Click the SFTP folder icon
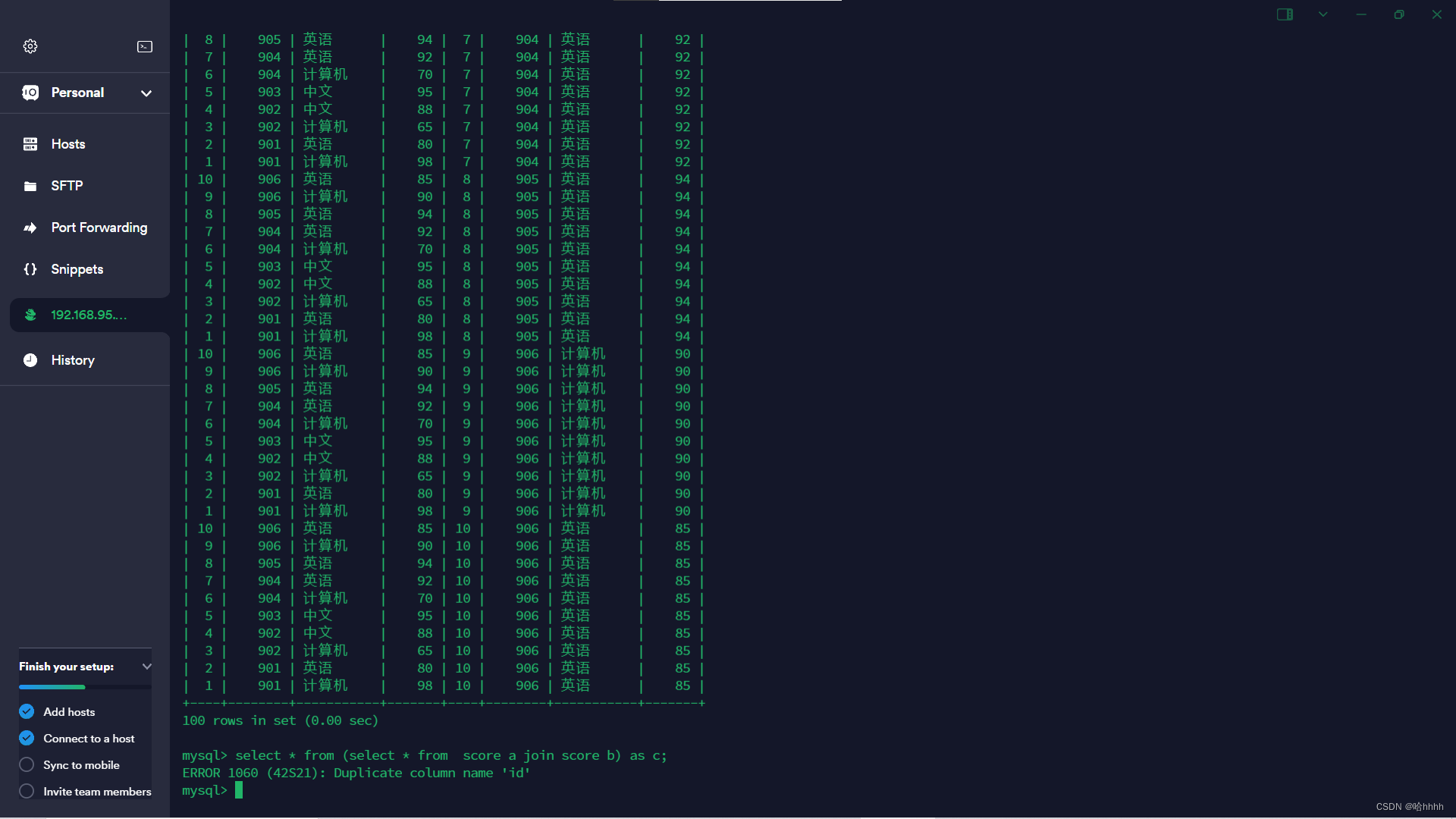Image resolution: width=1456 pixels, height=819 pixels. click(x=30, y=186)
